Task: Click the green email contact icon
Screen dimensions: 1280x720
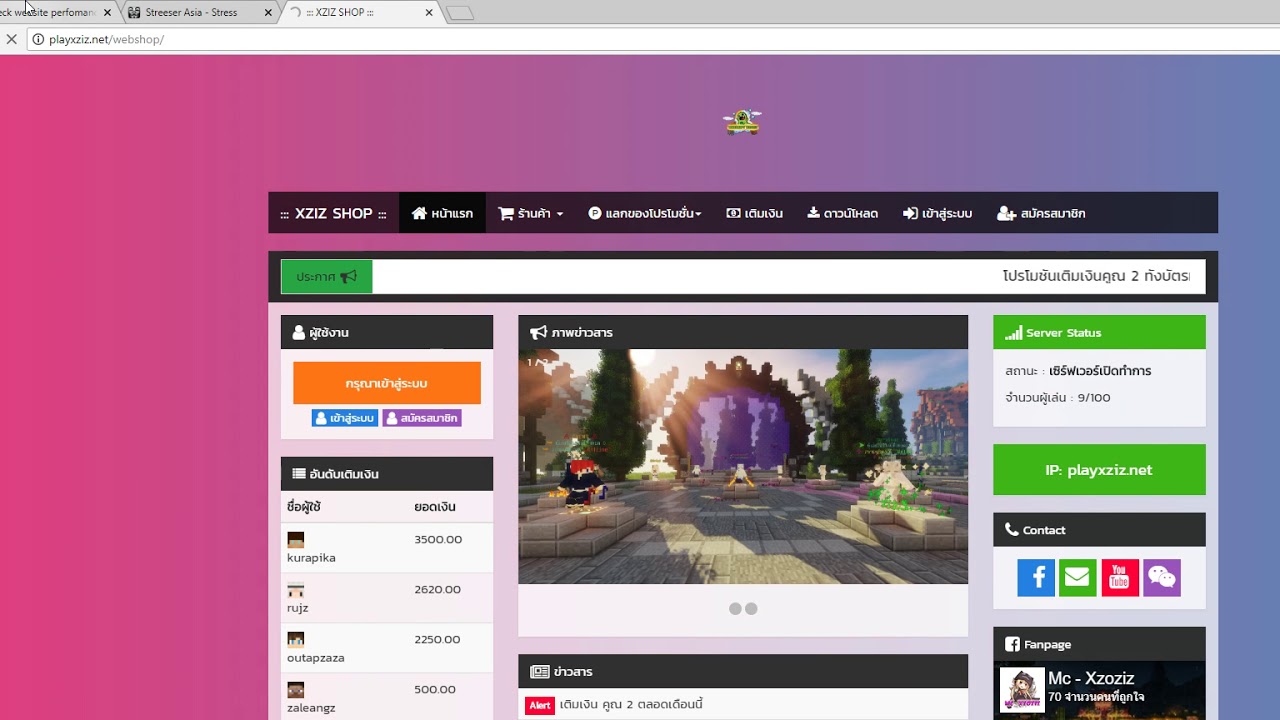Action: coord(1078,578)
